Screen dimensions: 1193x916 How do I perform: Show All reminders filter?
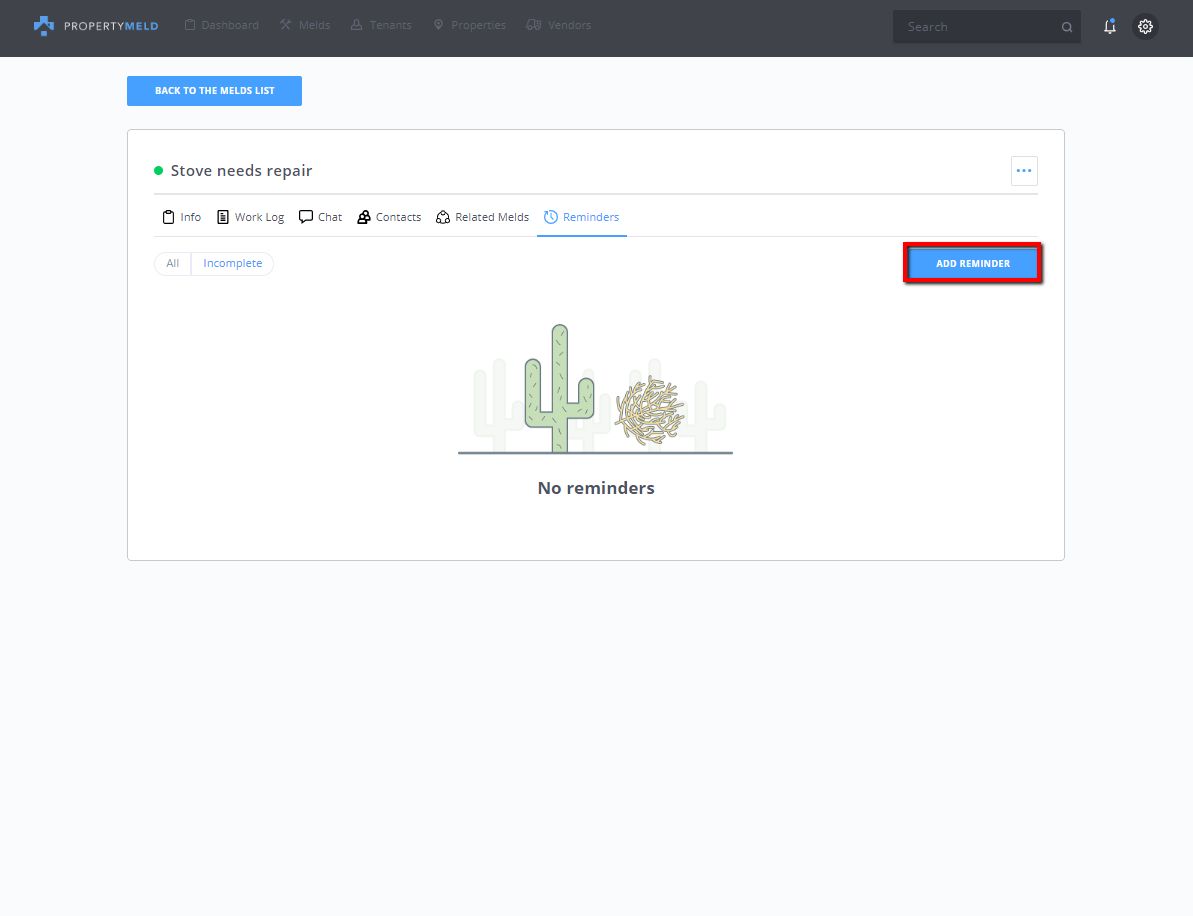coord(173,264)
